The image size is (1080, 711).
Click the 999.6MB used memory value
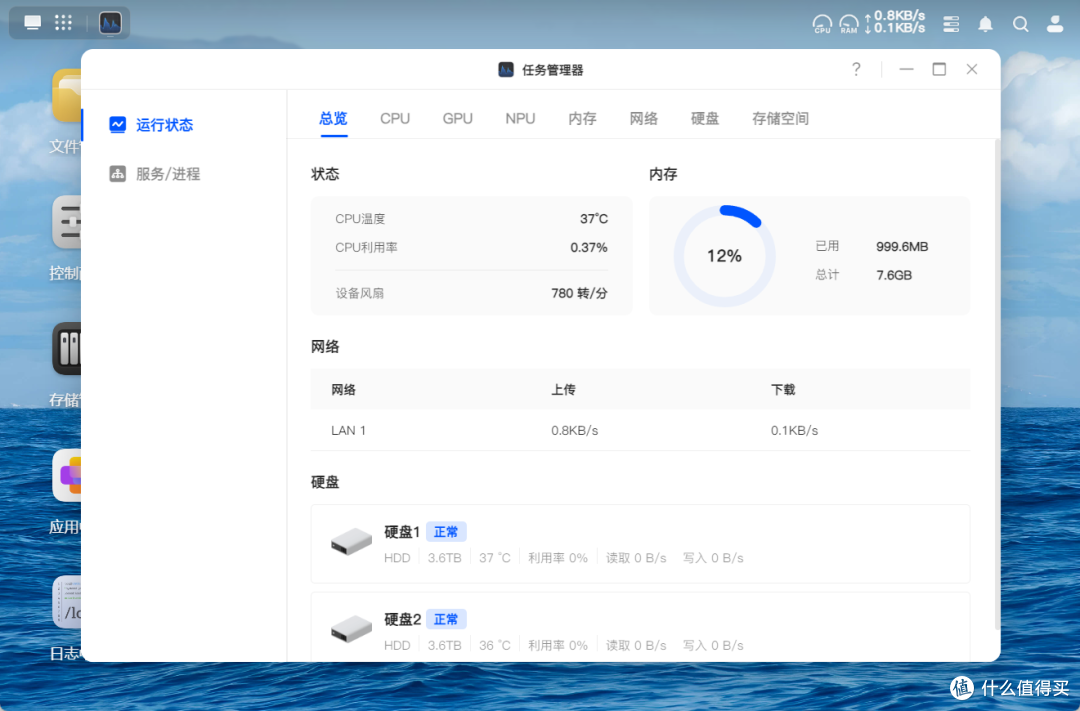tap(902, 247)
